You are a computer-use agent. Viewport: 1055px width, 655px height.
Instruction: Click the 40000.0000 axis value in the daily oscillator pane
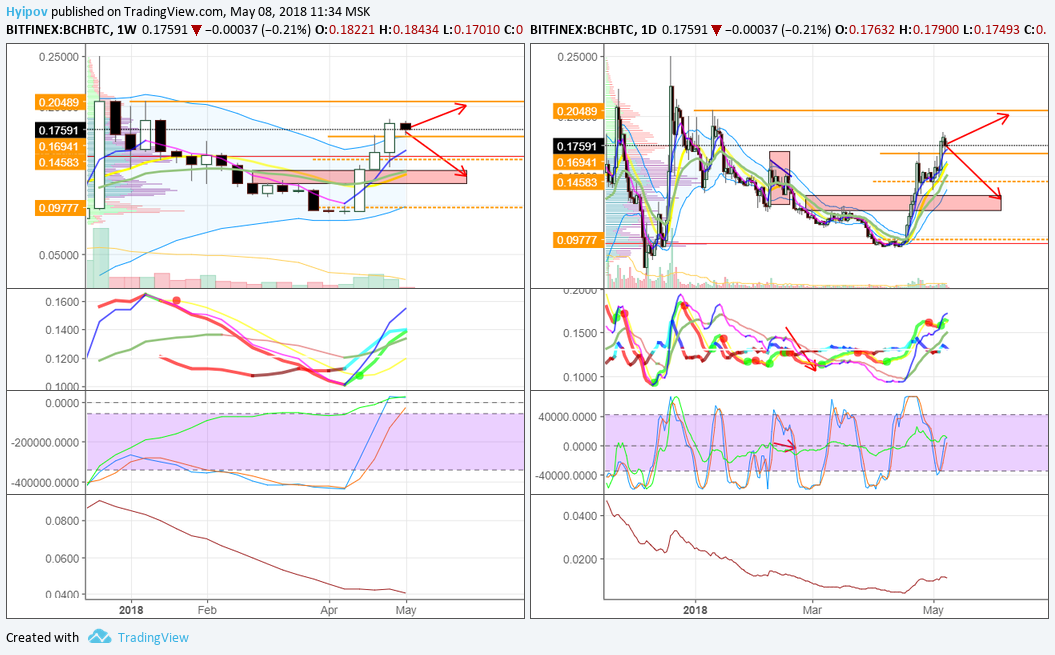point(567,417)
